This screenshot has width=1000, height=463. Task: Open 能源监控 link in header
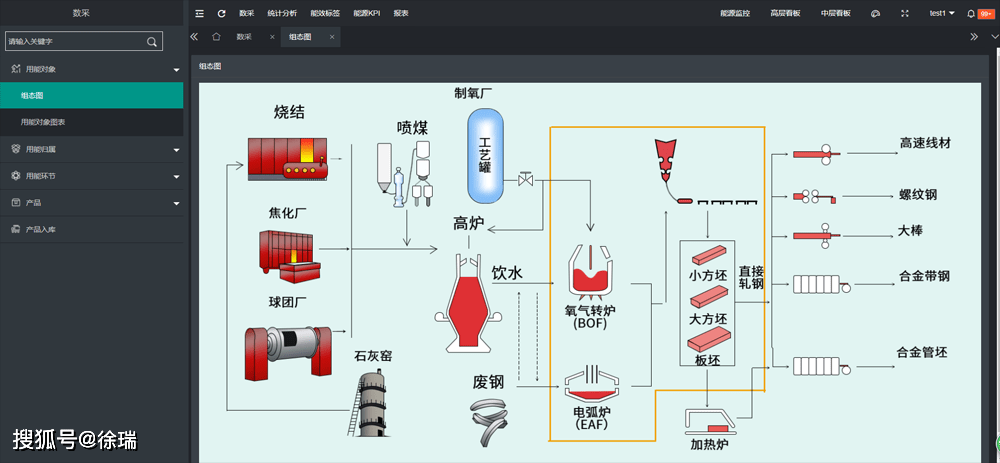(x=734, y=13)
